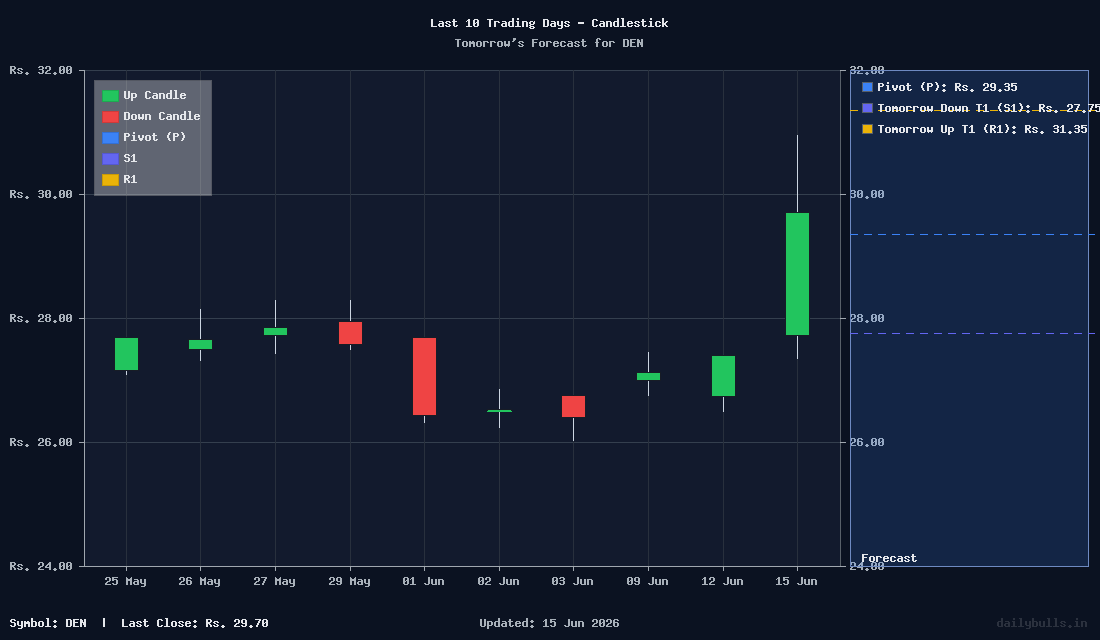Screen dimensions: 1100x640
Task: Click the green Up Candle legend swatch
Action: coord(110,95)
